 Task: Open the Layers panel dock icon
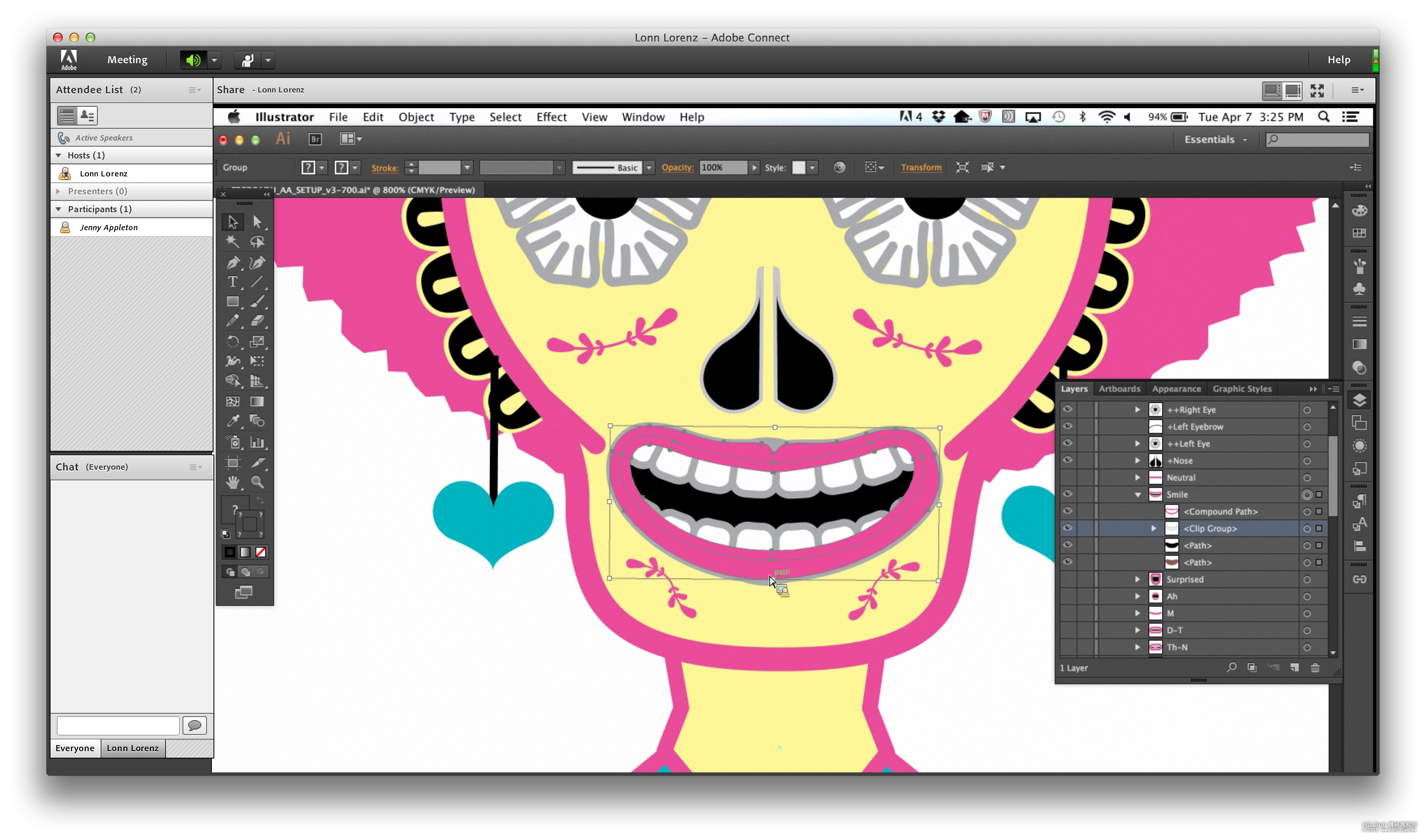click(x=1359, y=400)
